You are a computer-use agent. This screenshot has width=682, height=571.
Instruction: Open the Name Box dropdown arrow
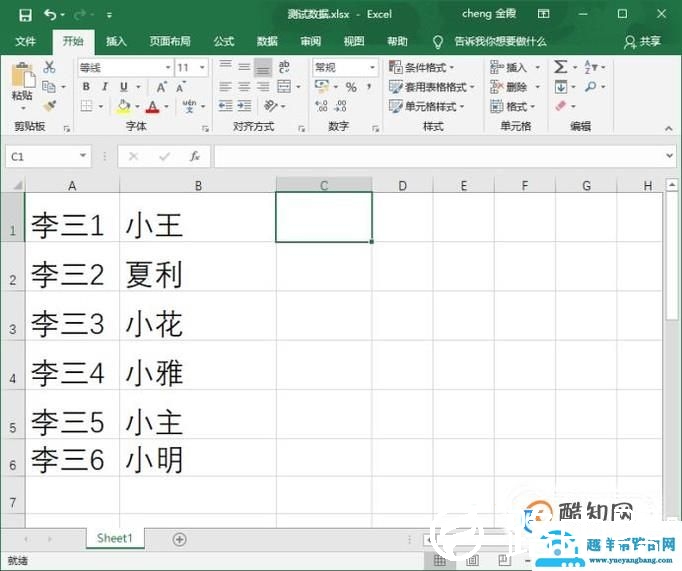pyautogui.click(x=83, y=156)
